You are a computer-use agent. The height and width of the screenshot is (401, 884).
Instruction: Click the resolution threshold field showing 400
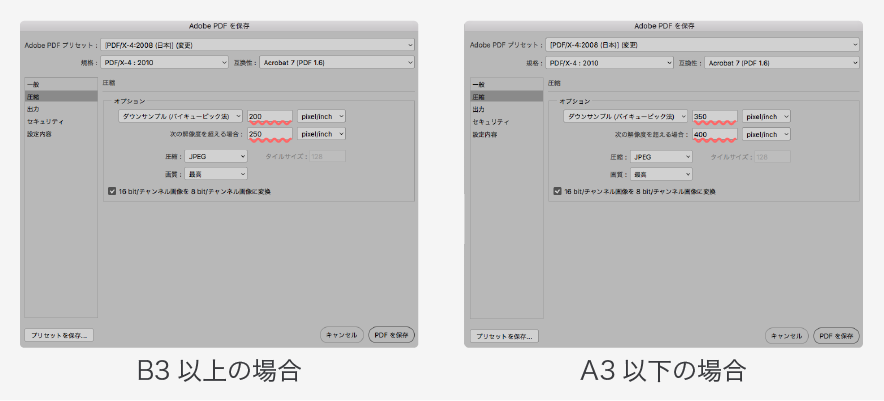pos(714,133)
